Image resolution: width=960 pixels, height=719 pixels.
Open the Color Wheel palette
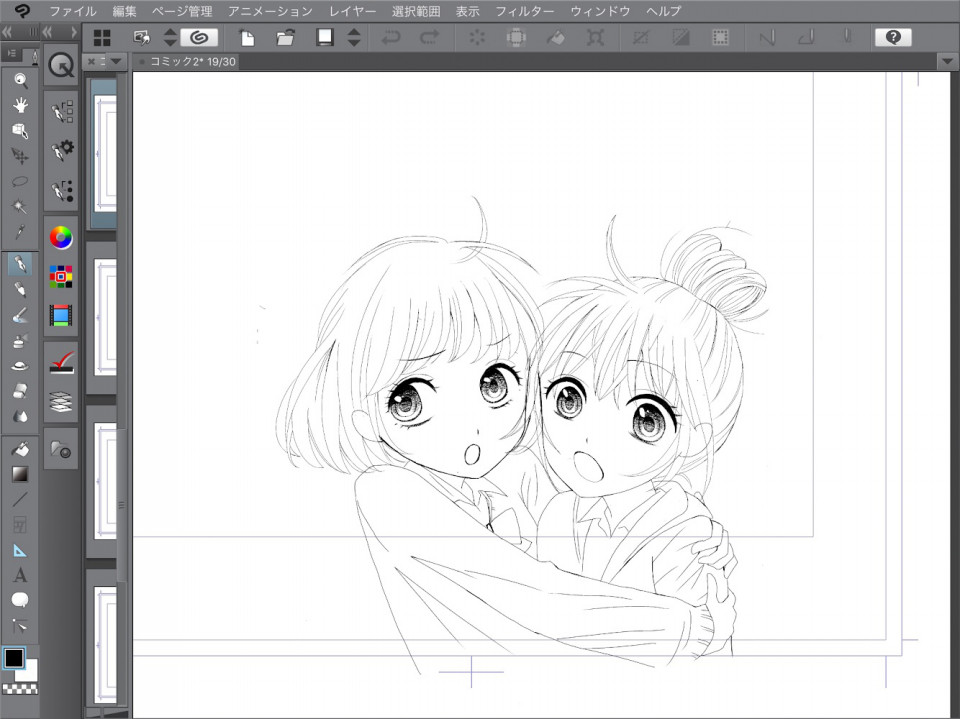point(61,238)
